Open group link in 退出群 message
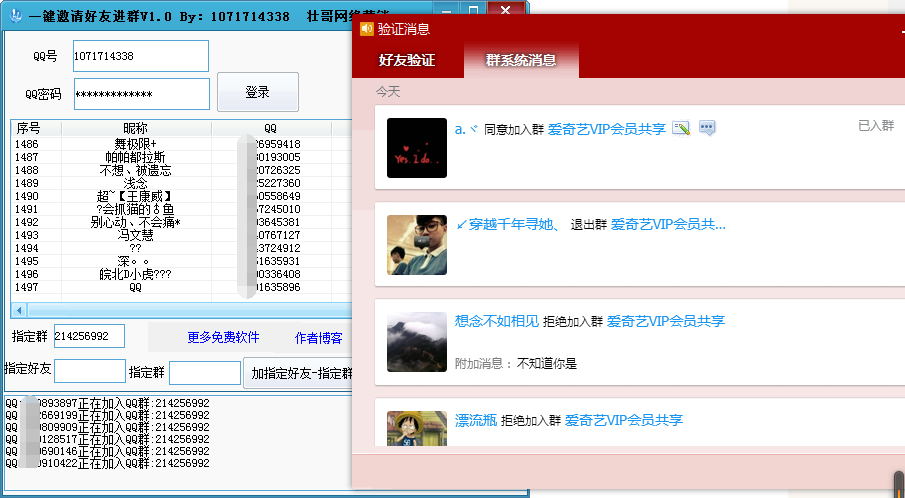The height and width of the screenshot is (498, 905). (x=668, y=225)
